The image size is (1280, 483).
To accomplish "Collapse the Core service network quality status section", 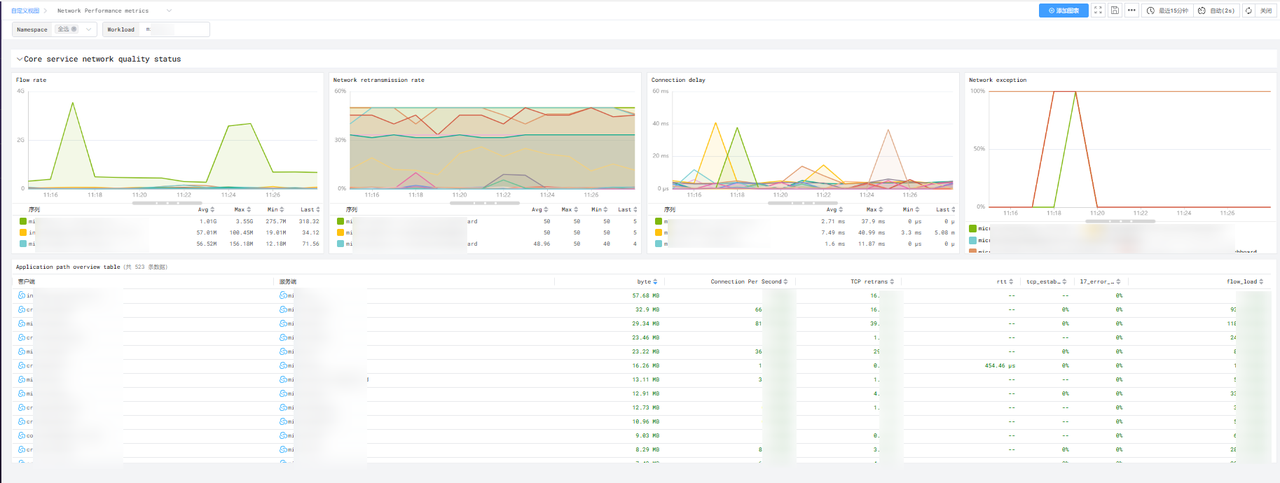I will (19, 59).
